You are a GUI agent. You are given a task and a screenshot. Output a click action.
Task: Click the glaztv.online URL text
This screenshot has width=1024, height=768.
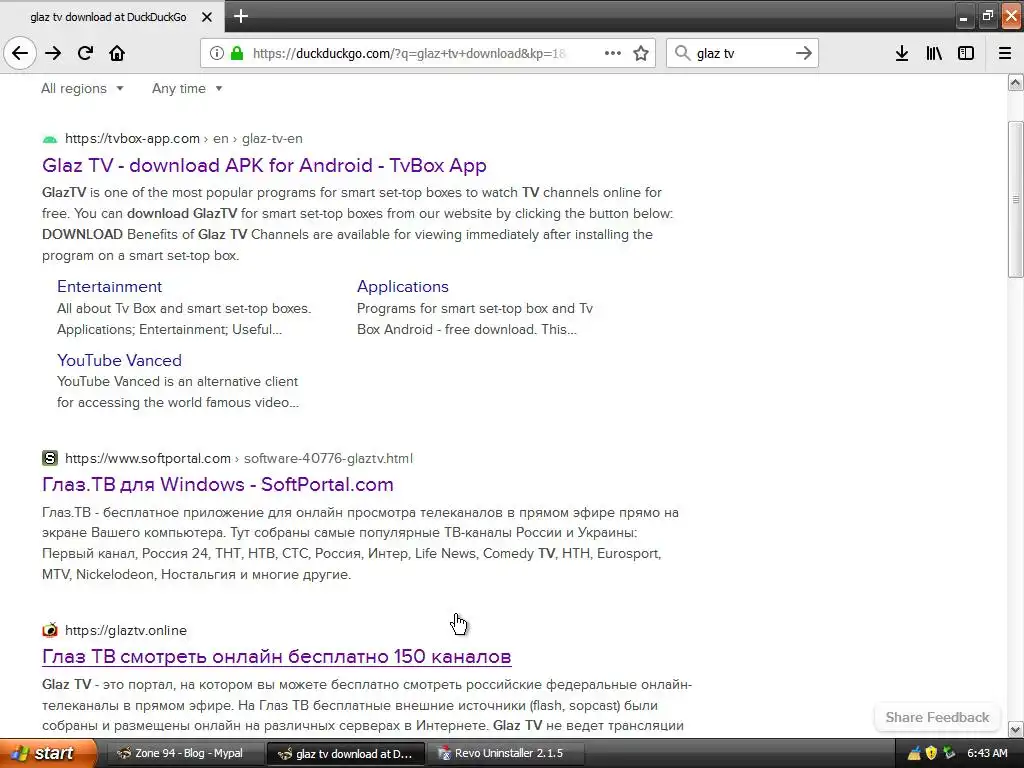point(126,630)
